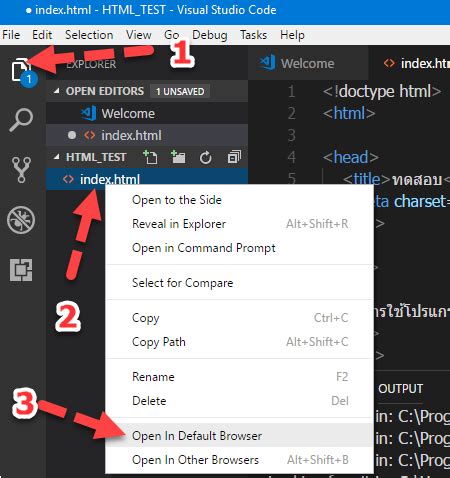Click the <head> tag line in editor
450x478 pixels.
[x=351, y=157]
